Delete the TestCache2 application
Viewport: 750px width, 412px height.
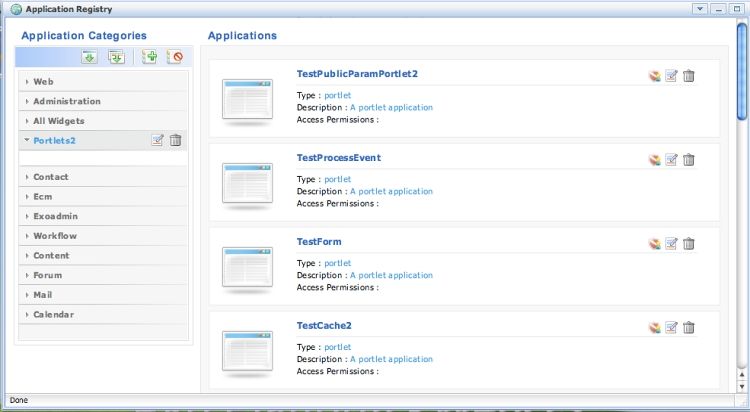pos(688,327)
